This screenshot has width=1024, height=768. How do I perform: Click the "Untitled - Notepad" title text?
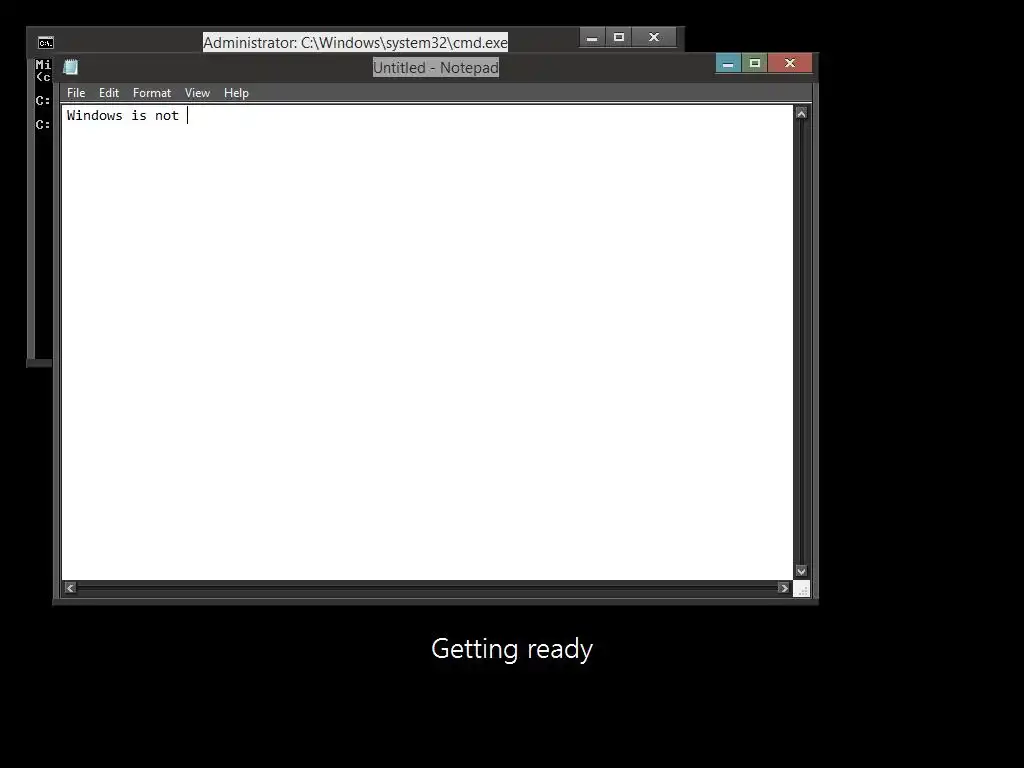(x=436, y=67)
